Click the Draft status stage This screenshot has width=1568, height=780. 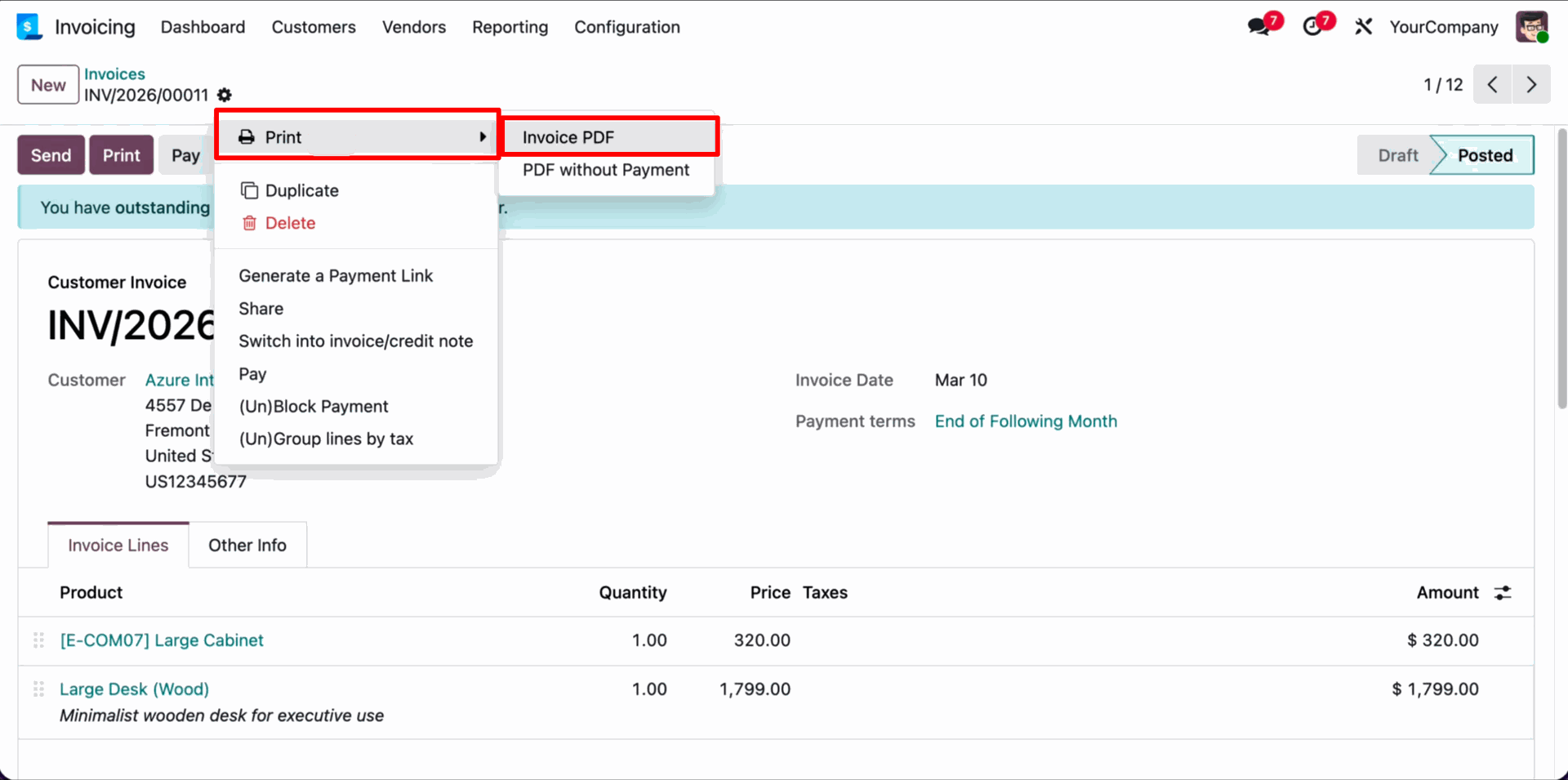coord(1397,155)
